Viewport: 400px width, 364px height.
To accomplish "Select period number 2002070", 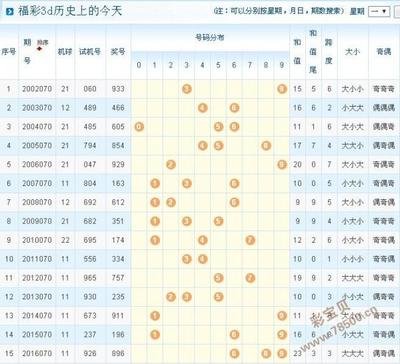I will tap(37, 89).
